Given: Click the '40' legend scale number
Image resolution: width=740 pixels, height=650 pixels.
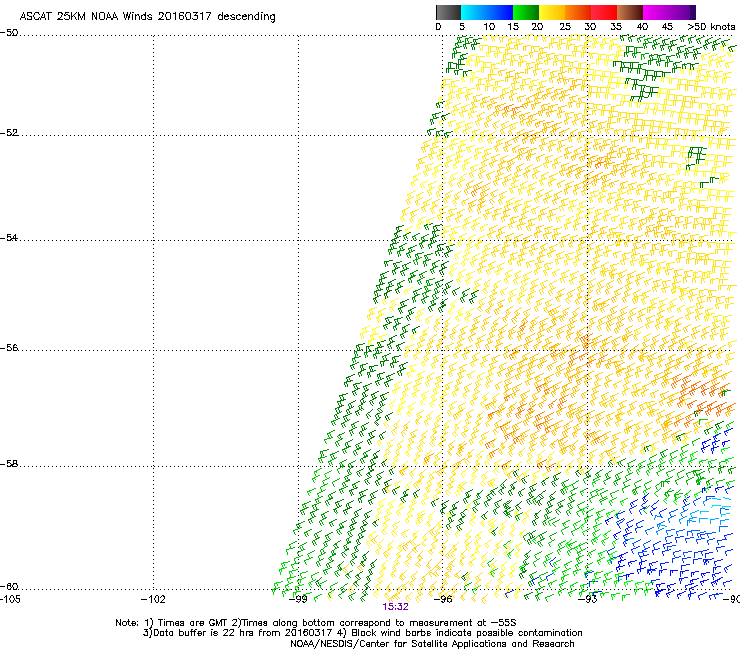Looking at the screenshot, I should [642, 27].
